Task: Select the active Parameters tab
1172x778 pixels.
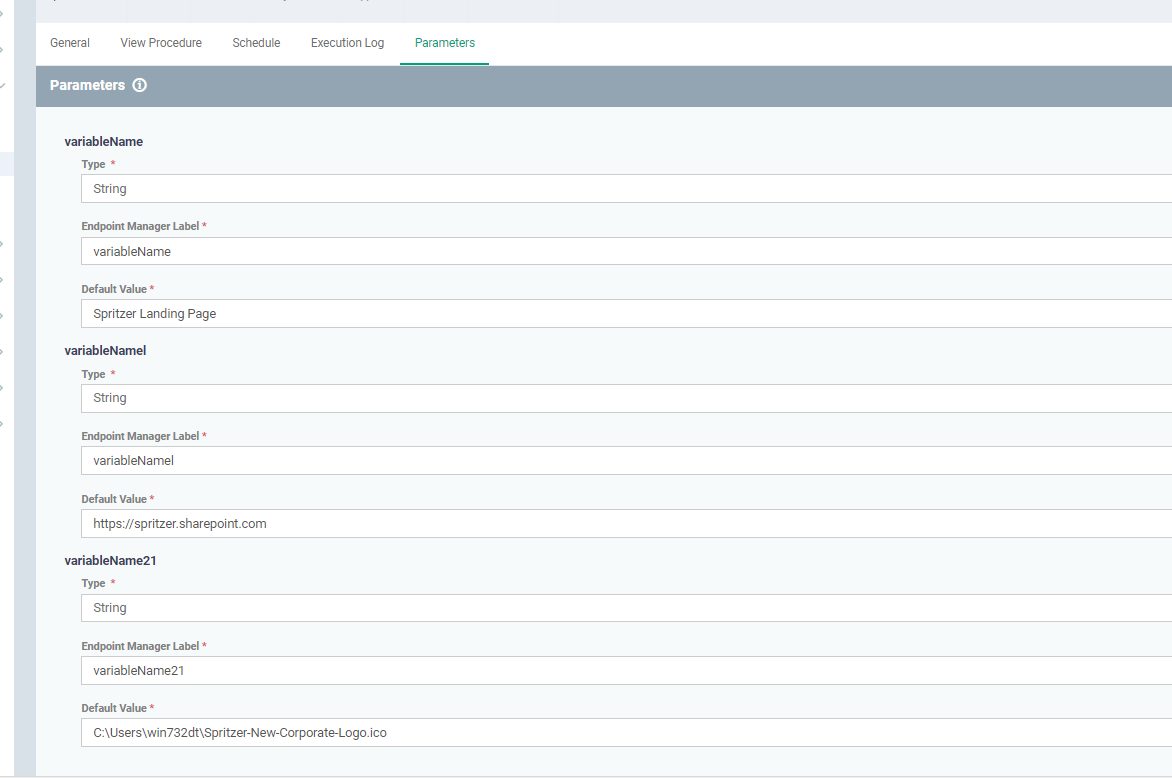Action: [445, 43]
